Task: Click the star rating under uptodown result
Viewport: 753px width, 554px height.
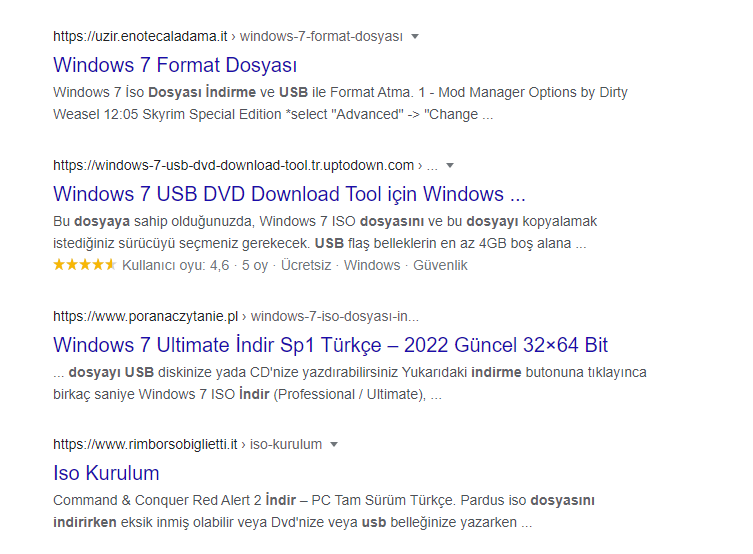Action: pyautogui.click(x=85, y=265)
